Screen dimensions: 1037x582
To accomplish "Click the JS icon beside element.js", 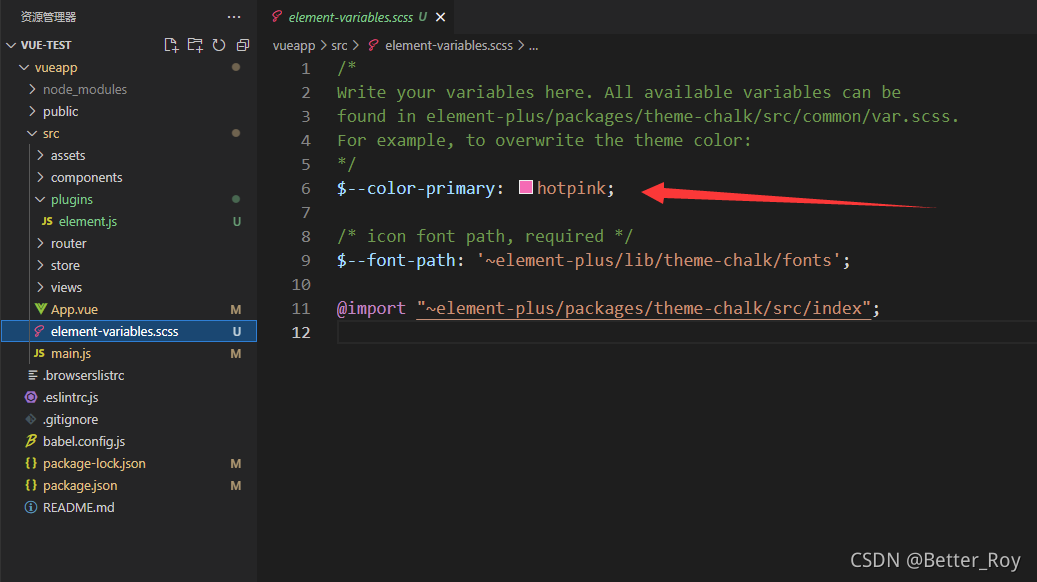I will point(47,221).
